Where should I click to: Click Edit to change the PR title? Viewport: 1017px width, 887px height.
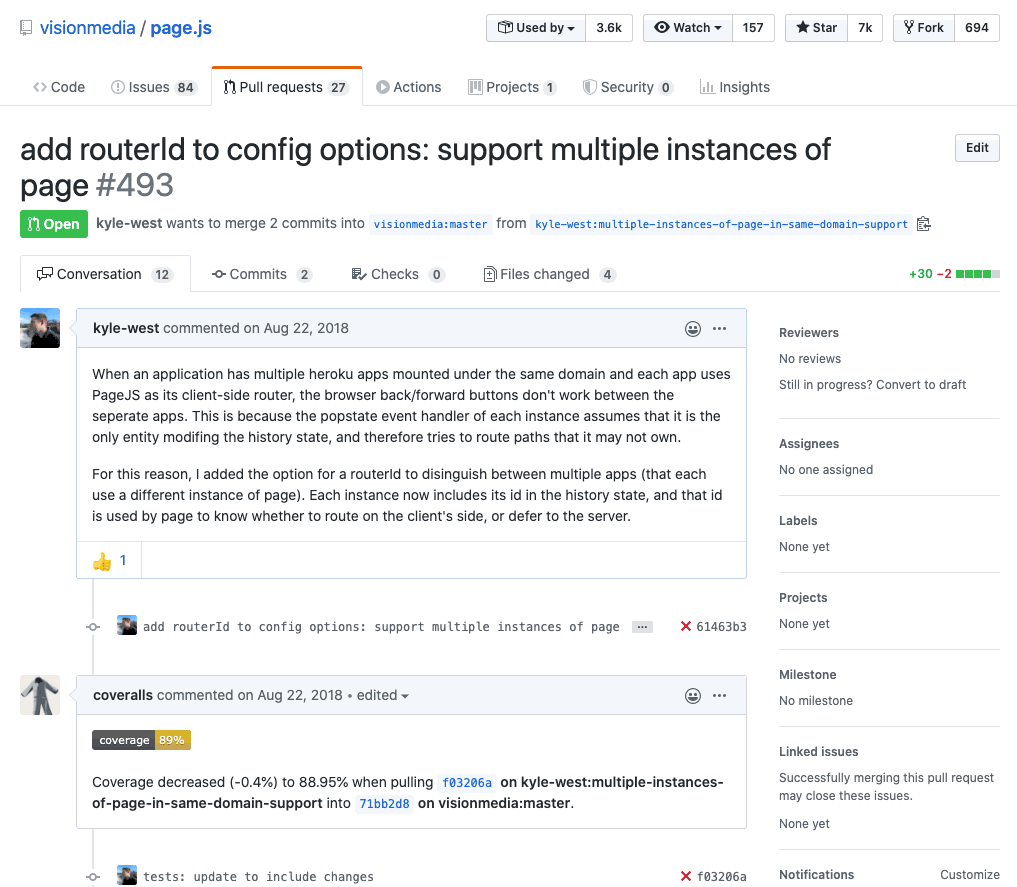pyautogui.click(x=977, y=148)
